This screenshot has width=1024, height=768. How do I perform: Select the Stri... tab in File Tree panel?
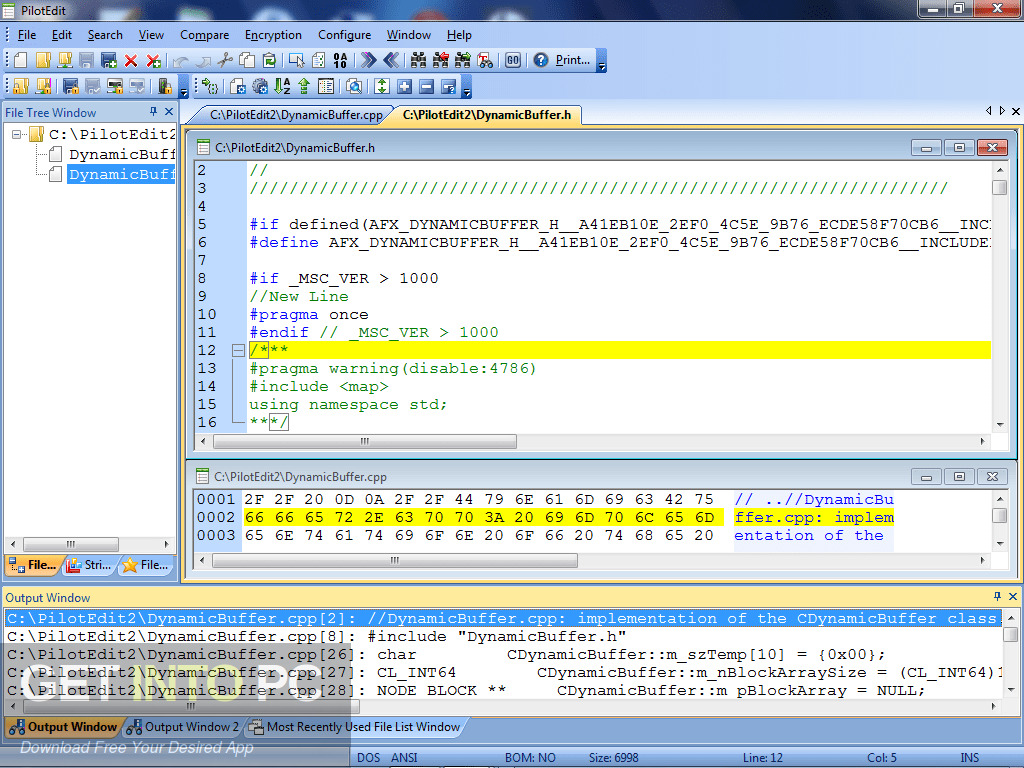pos(90,565)
